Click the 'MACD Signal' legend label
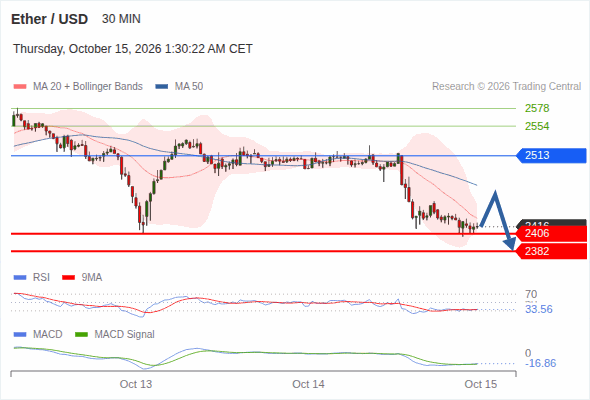Screen dimensions: 590x400 click(x=125, y=335)
